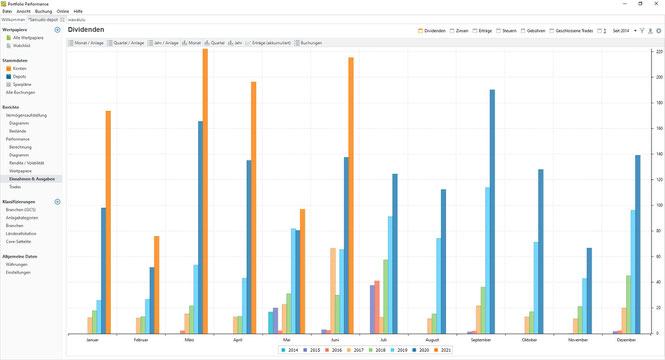Screen dimensions: 665x360
Task: Open the Online menu
Action: pyautogui.click(x=63, y=11)
